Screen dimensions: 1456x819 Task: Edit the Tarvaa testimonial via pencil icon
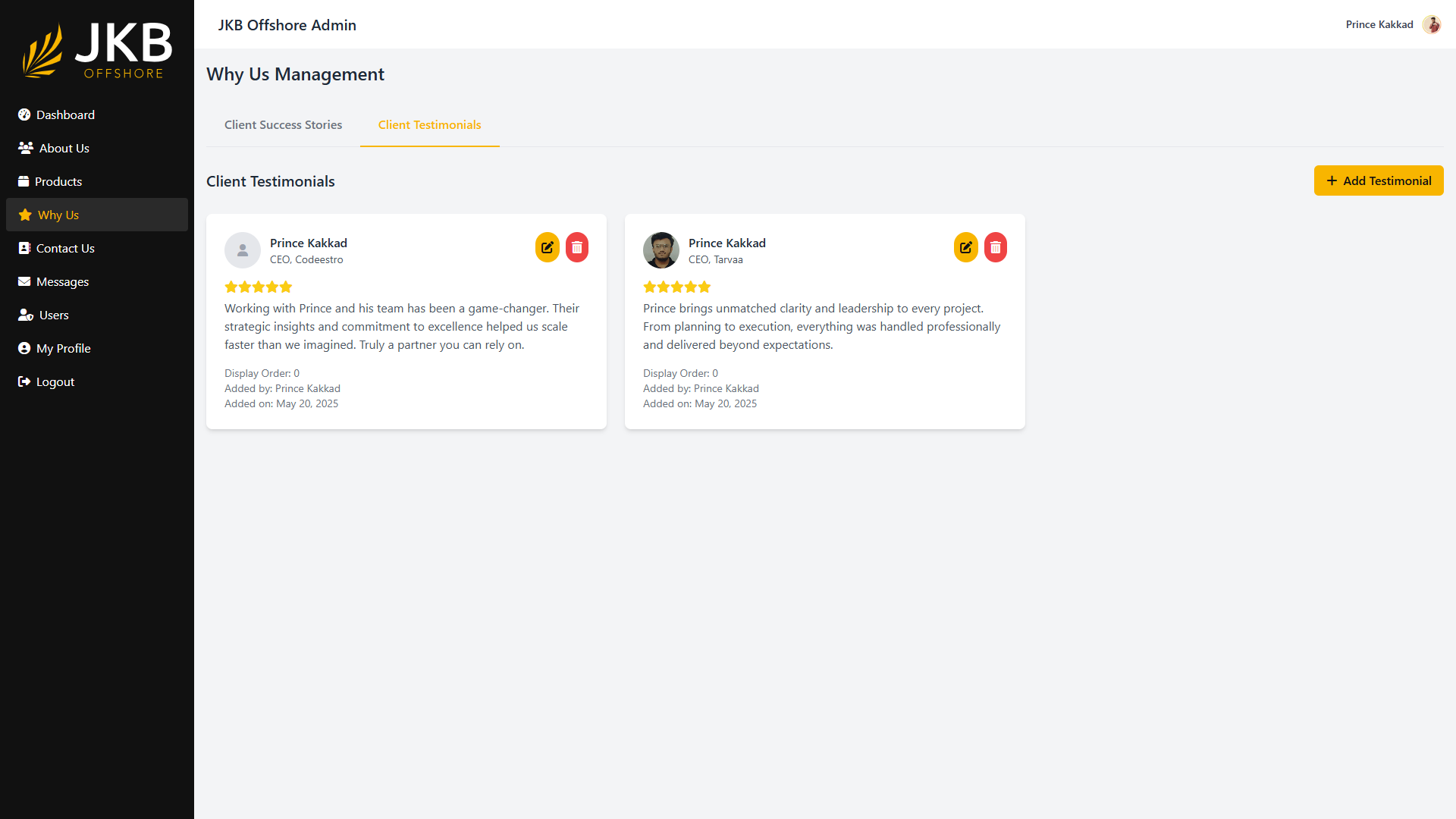coord(965,247)
